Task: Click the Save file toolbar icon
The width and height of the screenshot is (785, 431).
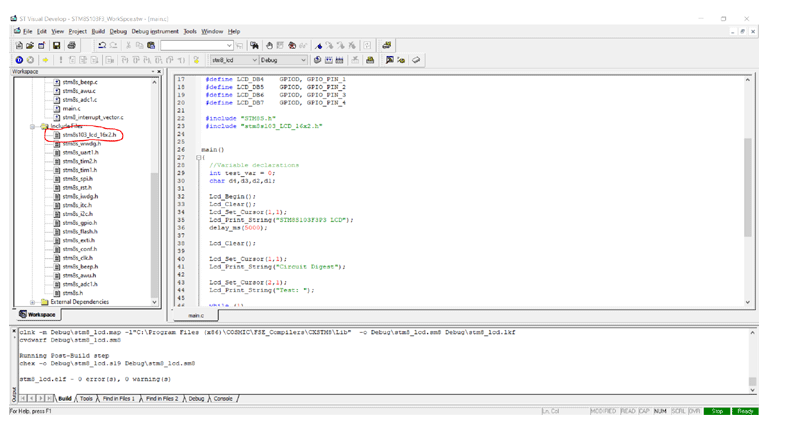Action: [x=56, y=45]
